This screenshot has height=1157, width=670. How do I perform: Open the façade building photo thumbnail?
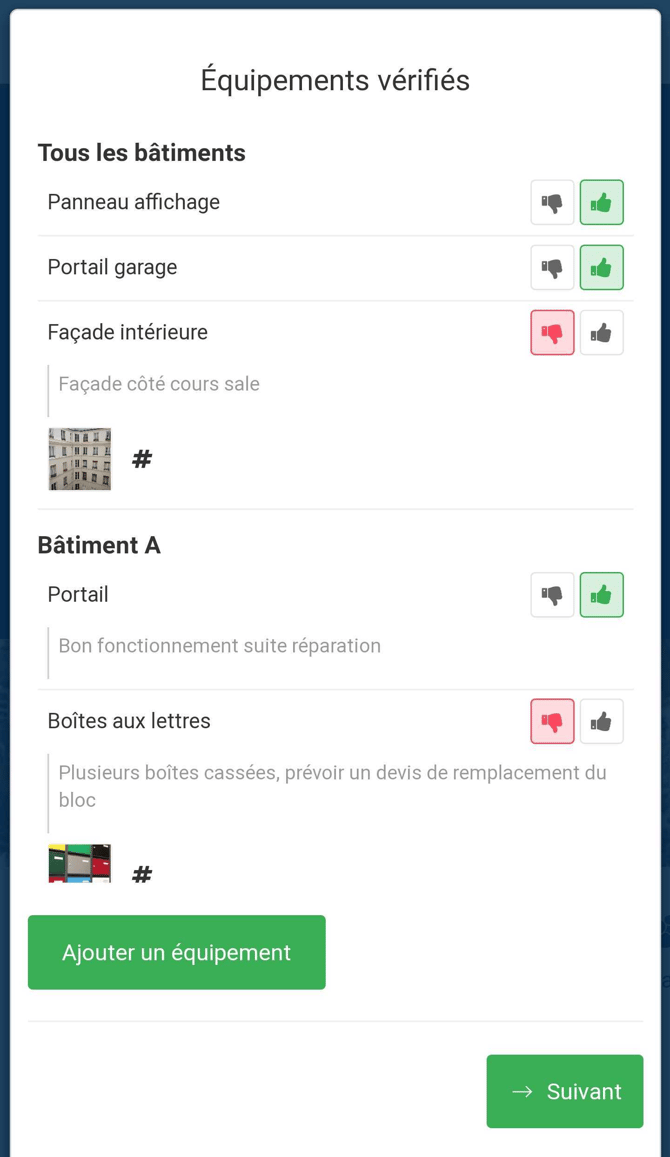coord(80,459)
